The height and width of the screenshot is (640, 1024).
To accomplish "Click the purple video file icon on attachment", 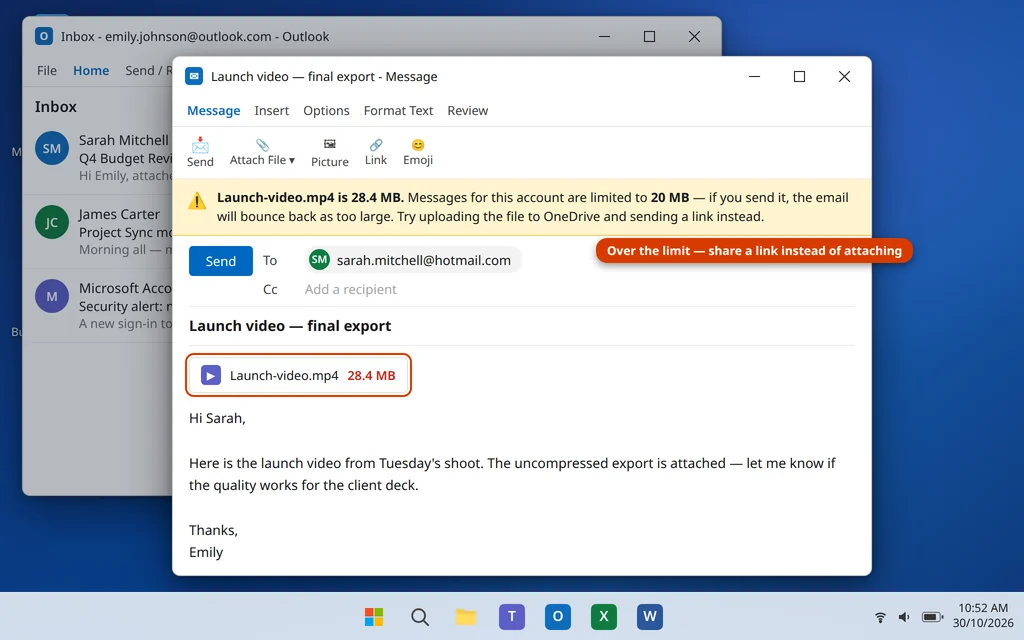I will tap(210, 376).
